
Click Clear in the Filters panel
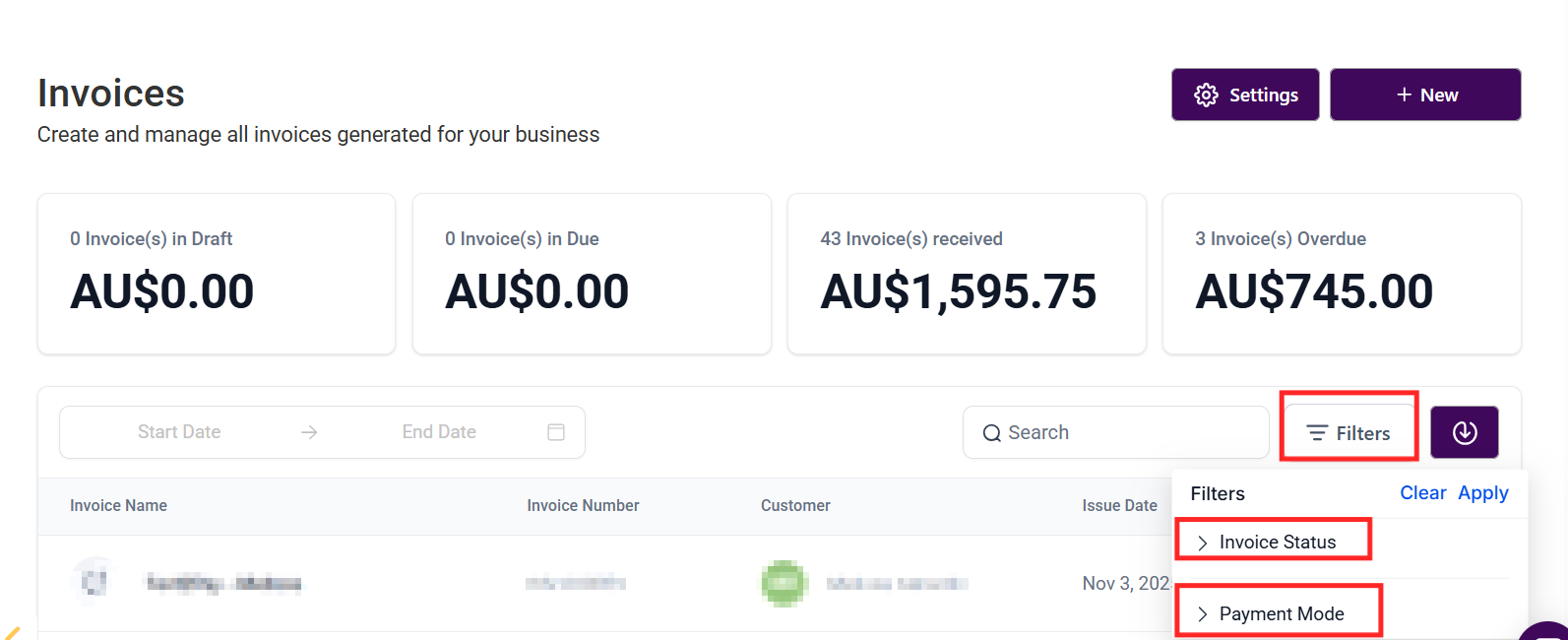tap(1422, 493)
